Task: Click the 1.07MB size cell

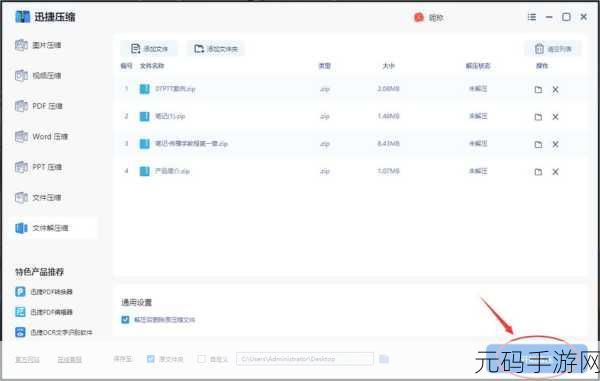Action: tap(388, 171)
